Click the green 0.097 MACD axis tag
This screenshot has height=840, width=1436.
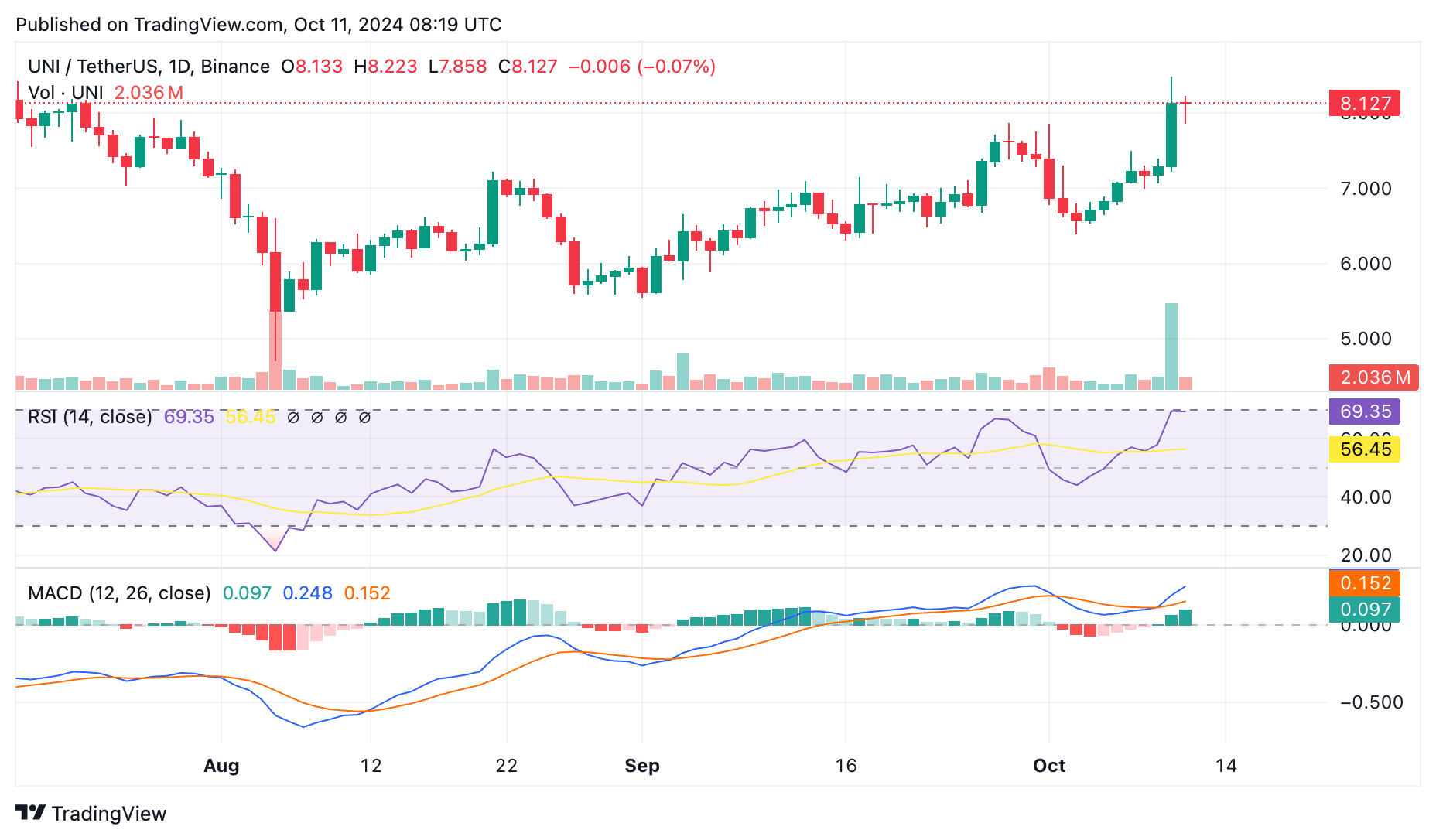pyautogui.click(x=1365, y=610)
